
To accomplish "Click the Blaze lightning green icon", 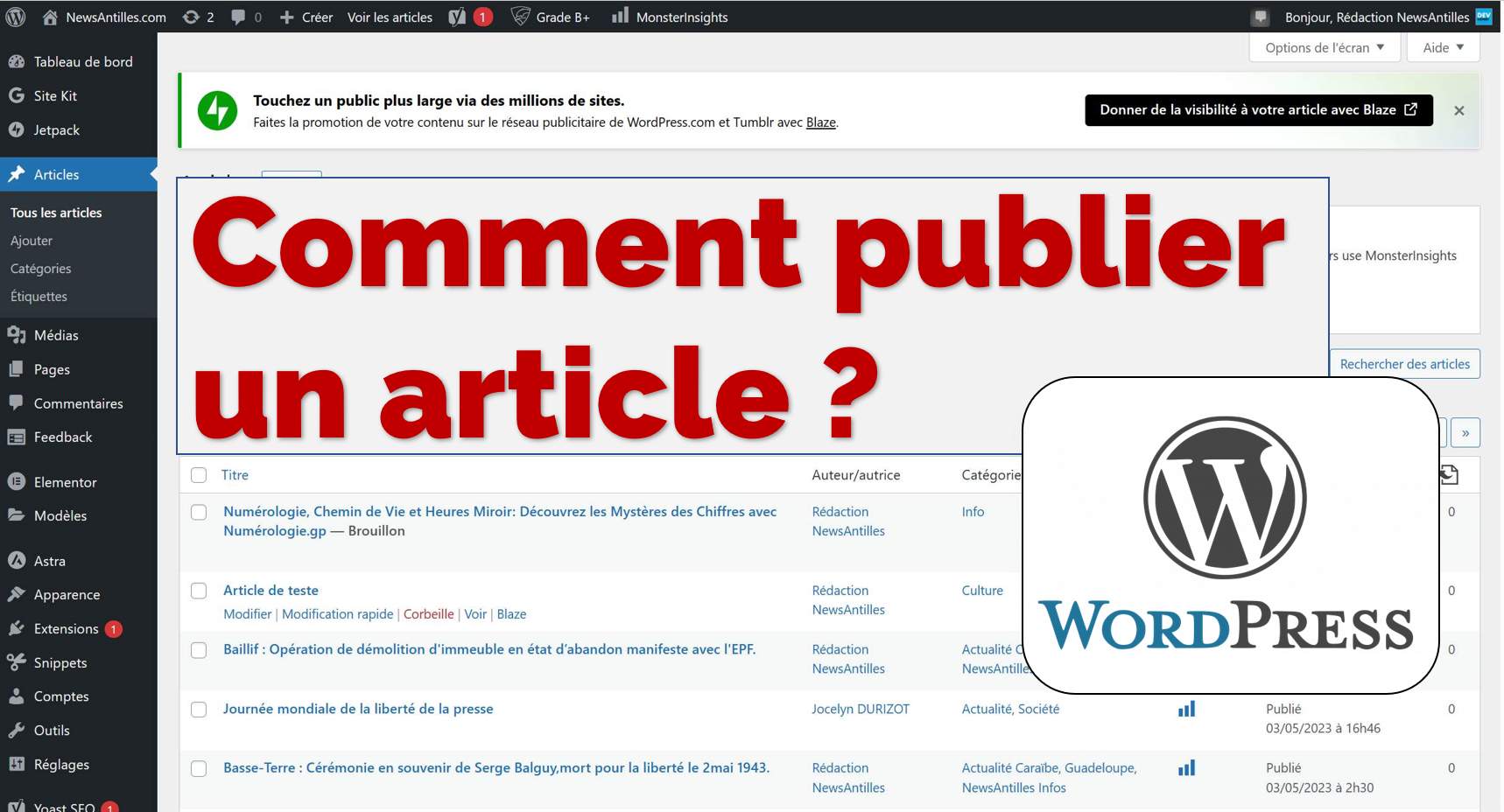I will (x=217, y=110).
